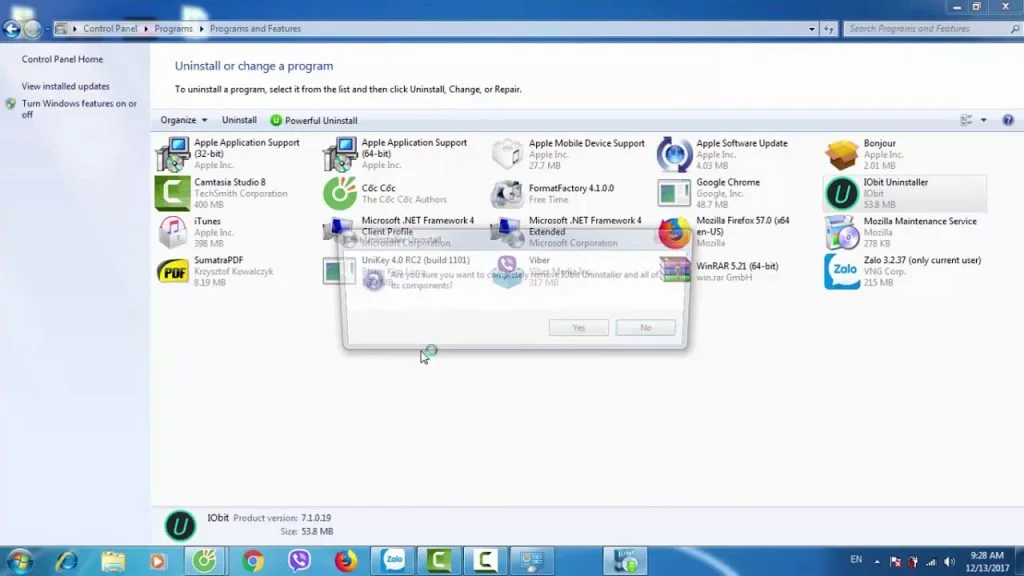Open the help question mark icon
The width and height of the screenshot is (1024, 576).
tap(1008, 120)
